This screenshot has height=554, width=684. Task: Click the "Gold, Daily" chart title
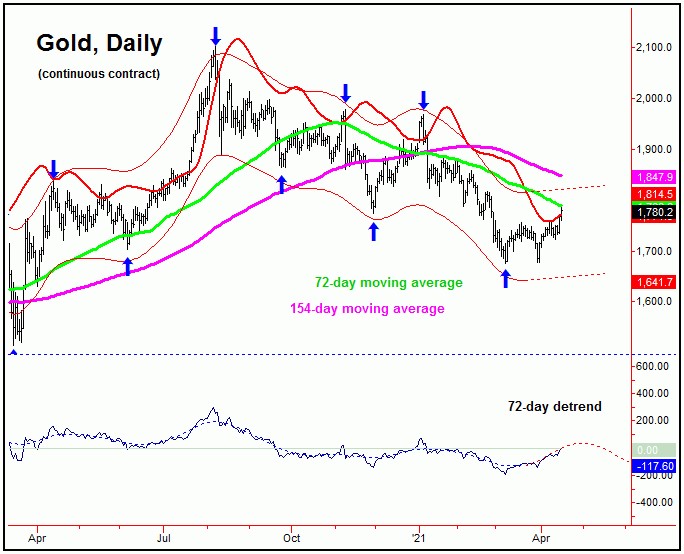pos(99,43)
